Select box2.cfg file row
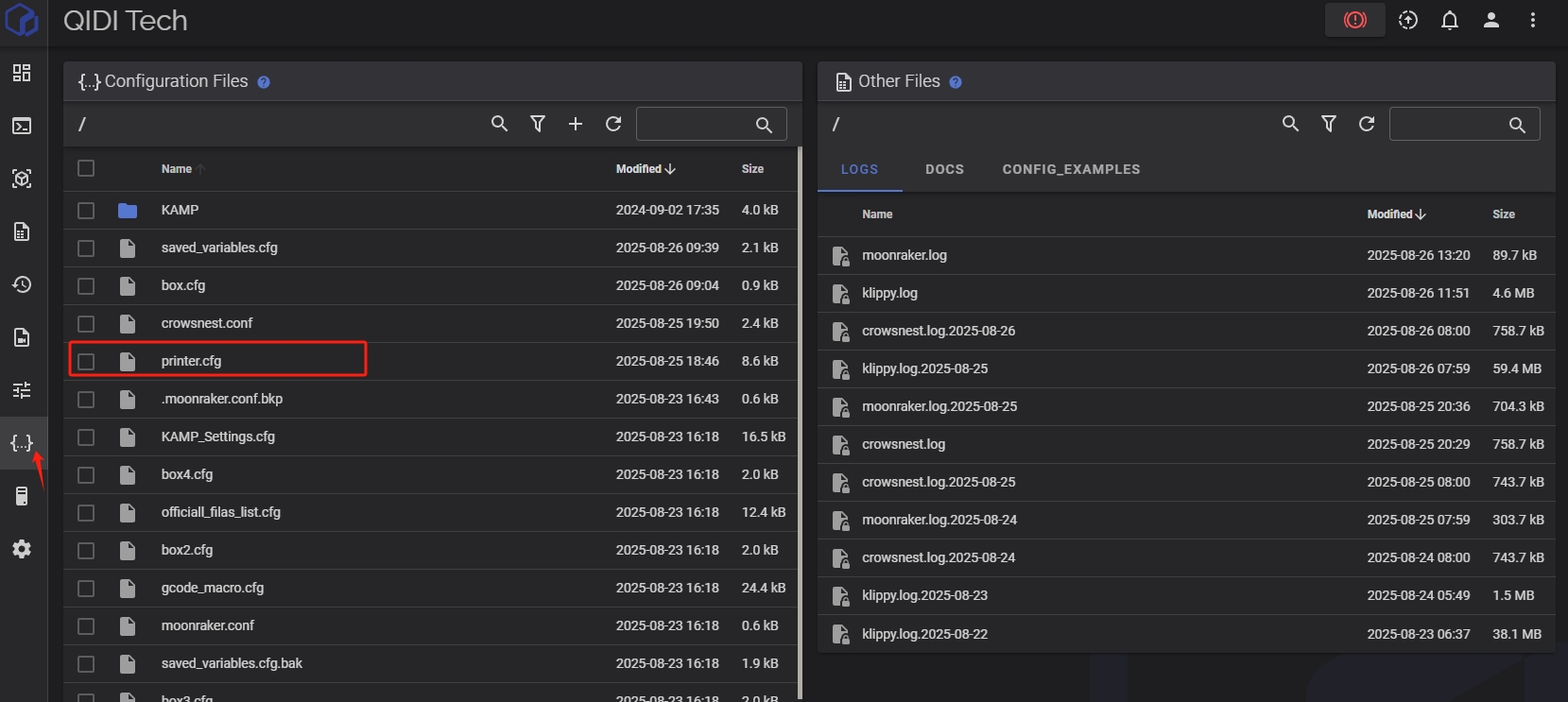The height and width of the screenshot is (702, 1568). (432, 550)
